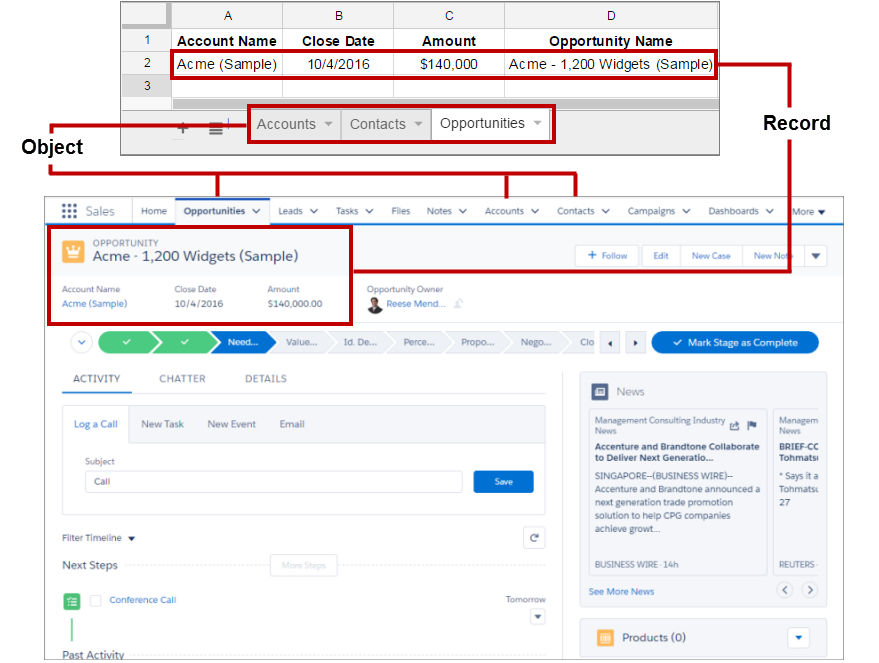Select the Value... path stage
The width and height of the screenshot is (879, 663).
click(x=302, y=342)
